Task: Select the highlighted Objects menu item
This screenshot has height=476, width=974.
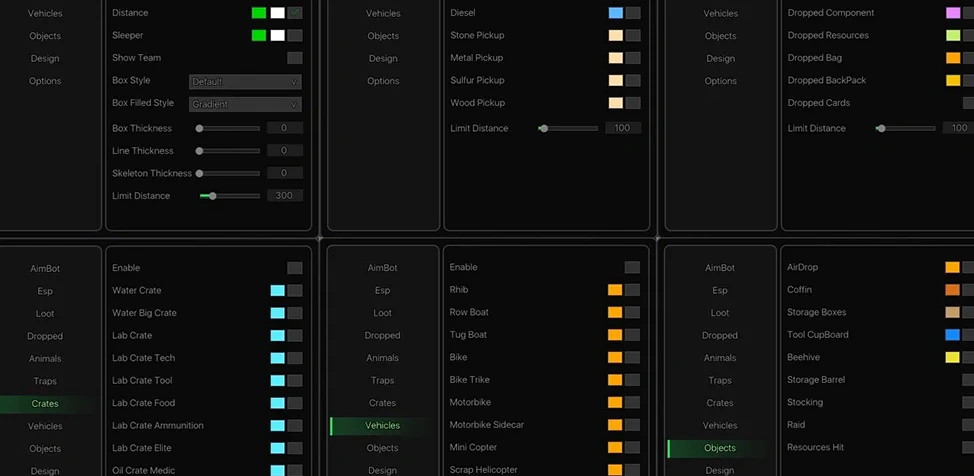Action: coord(720,448)
